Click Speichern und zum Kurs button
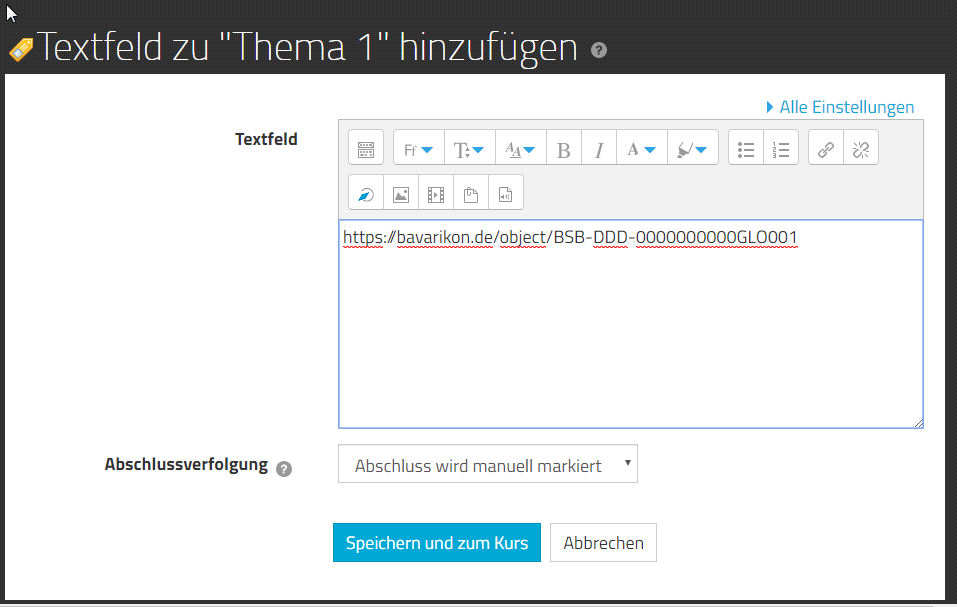The image size is (957, 607). tap(437, 543)
